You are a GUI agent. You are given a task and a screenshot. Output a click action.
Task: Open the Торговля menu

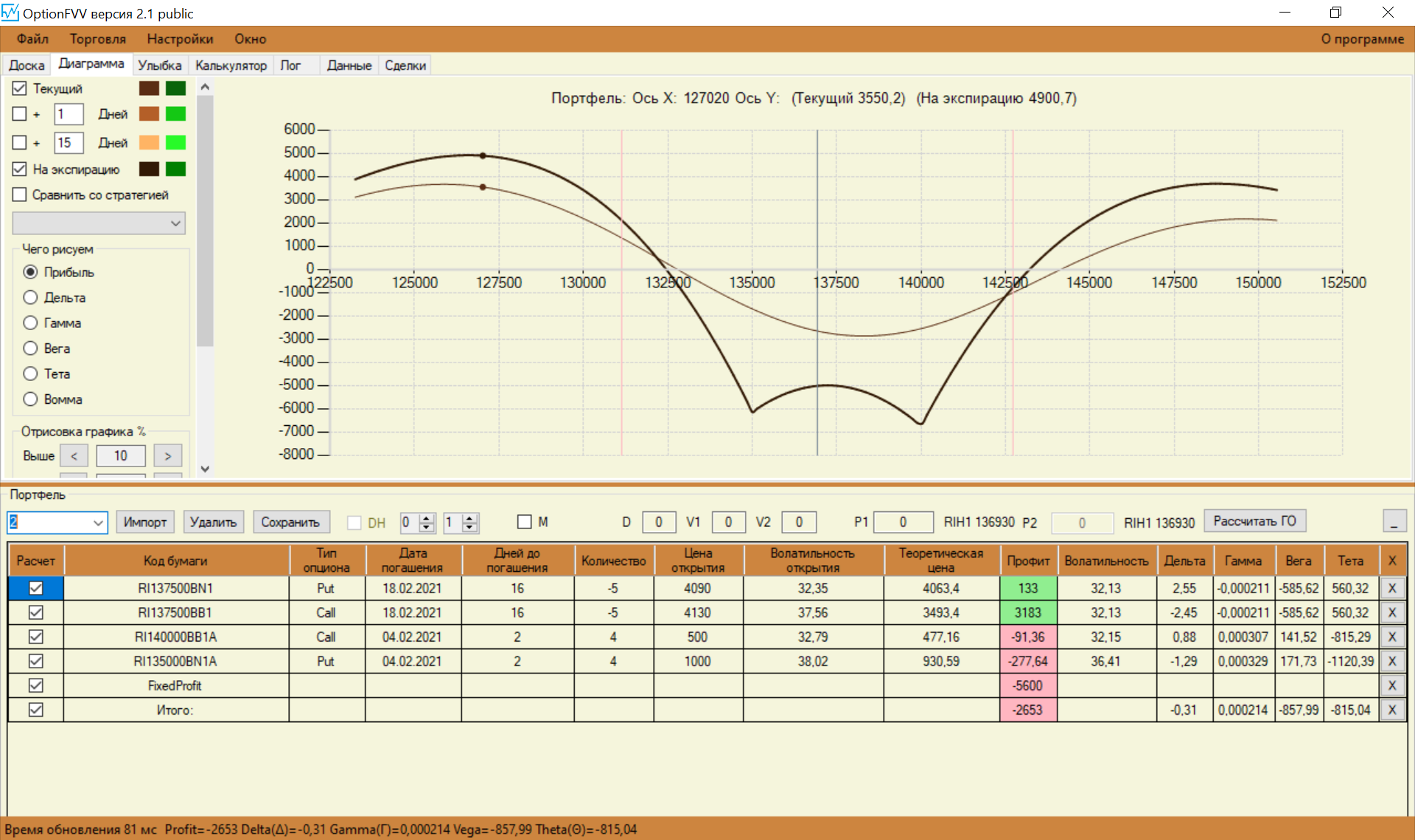(97, 39)
